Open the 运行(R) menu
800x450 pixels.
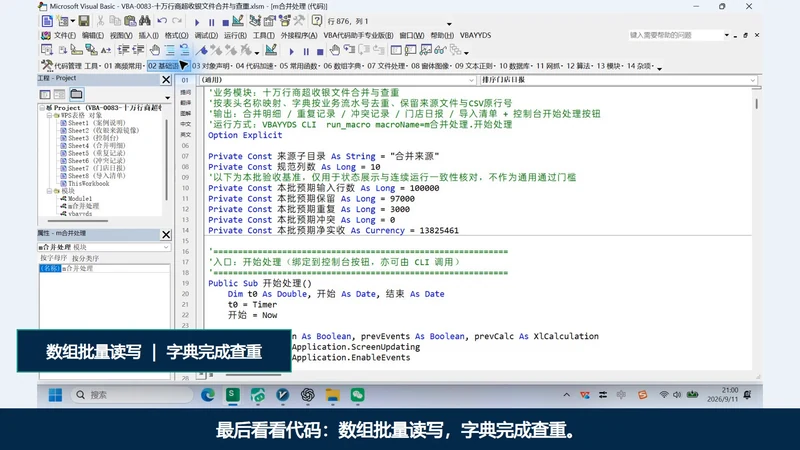[x=235, y=35]
